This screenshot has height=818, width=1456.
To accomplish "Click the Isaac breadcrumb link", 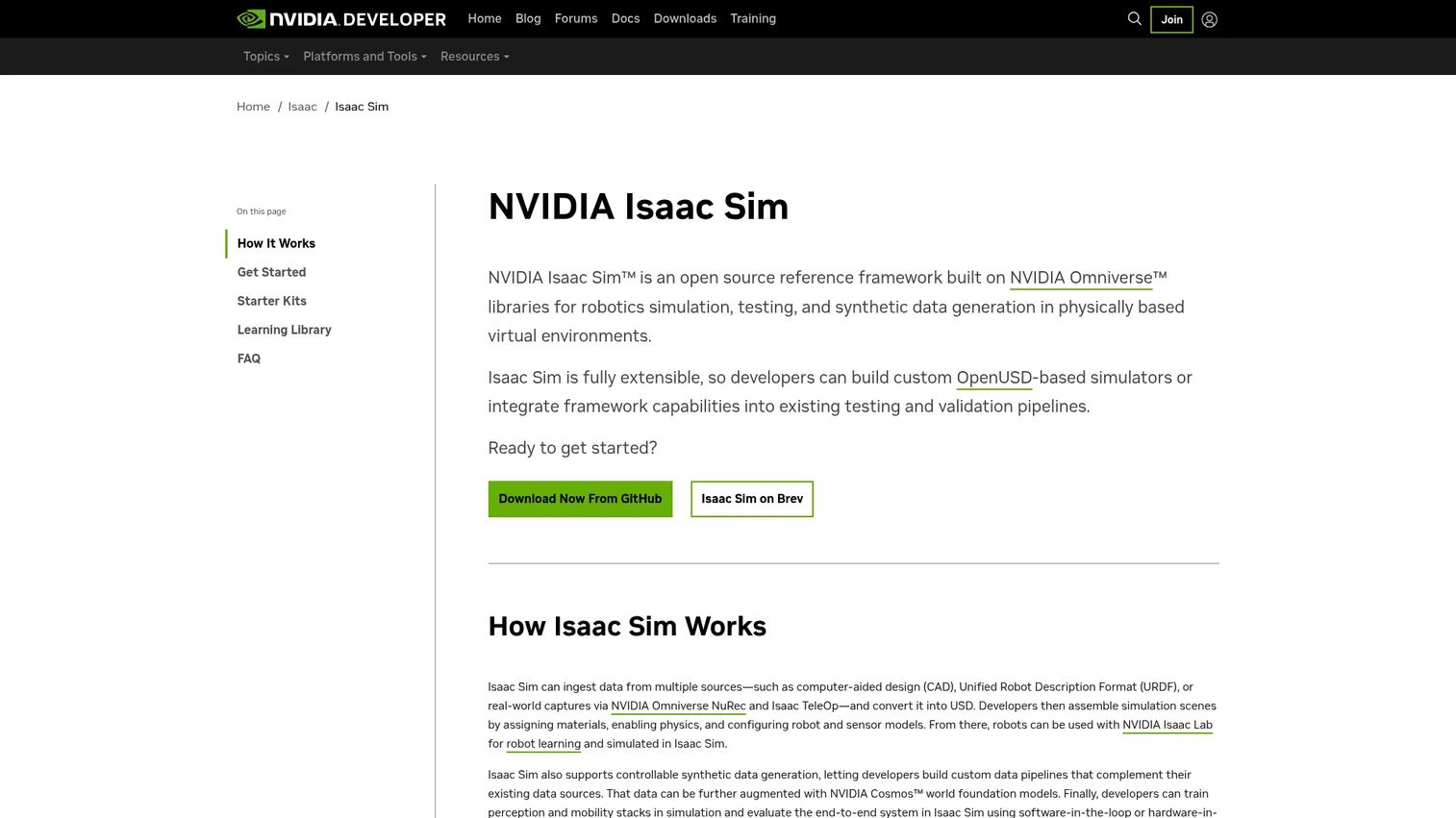I will 302,107.
